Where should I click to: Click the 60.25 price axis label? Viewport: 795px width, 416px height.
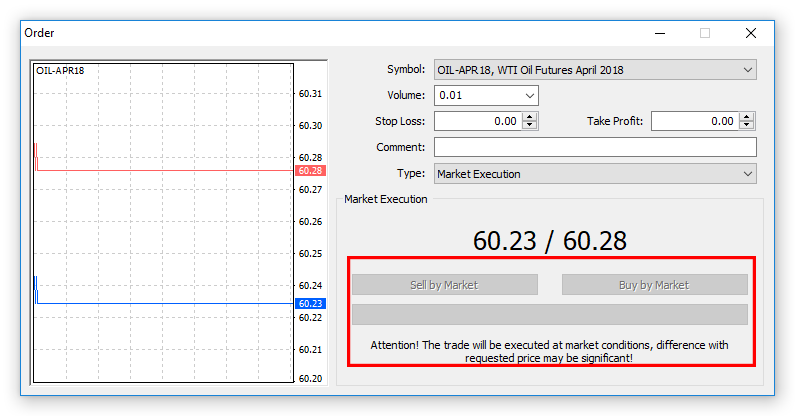click(x=310, y=253)
